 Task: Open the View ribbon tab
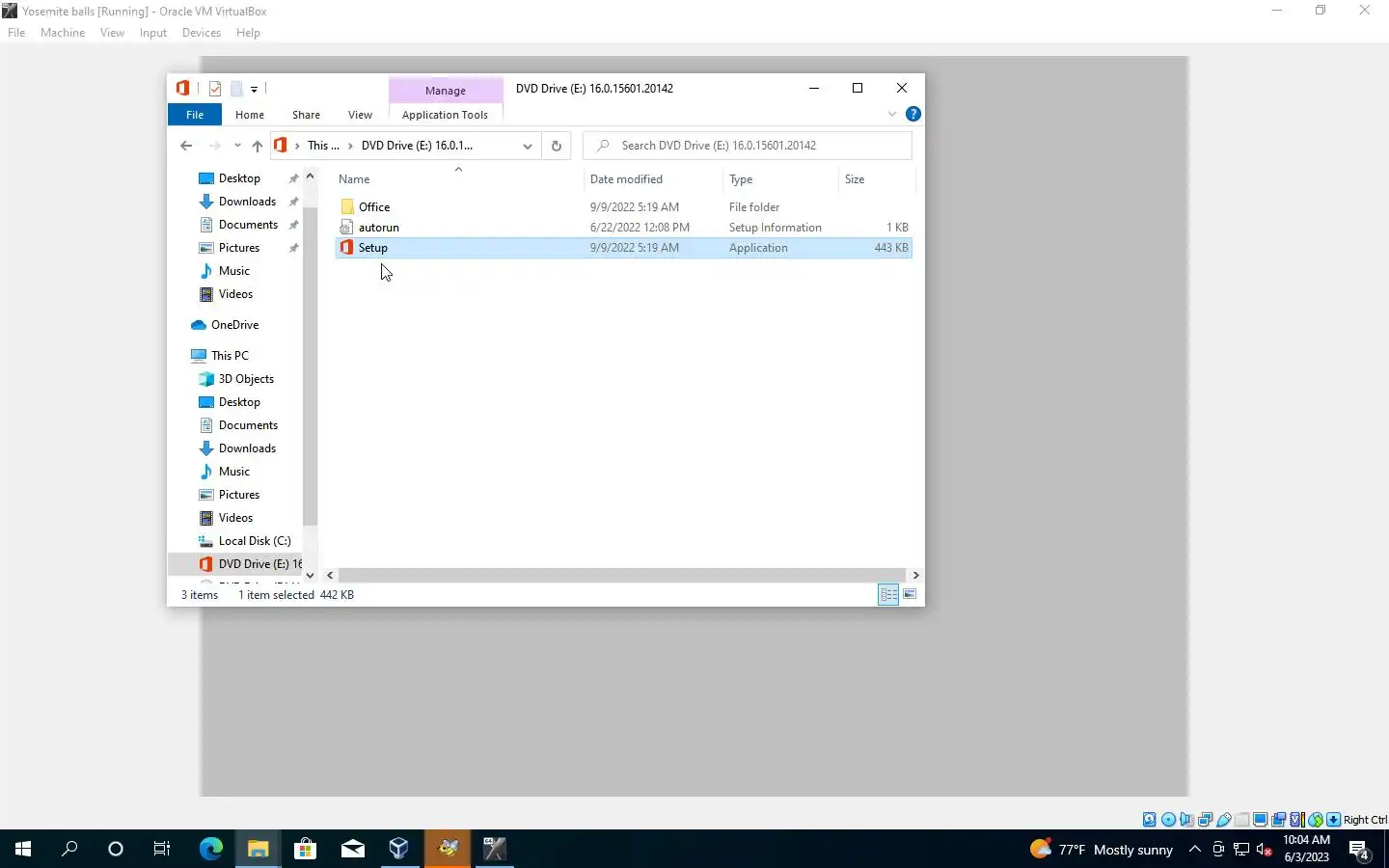point(360,115)
